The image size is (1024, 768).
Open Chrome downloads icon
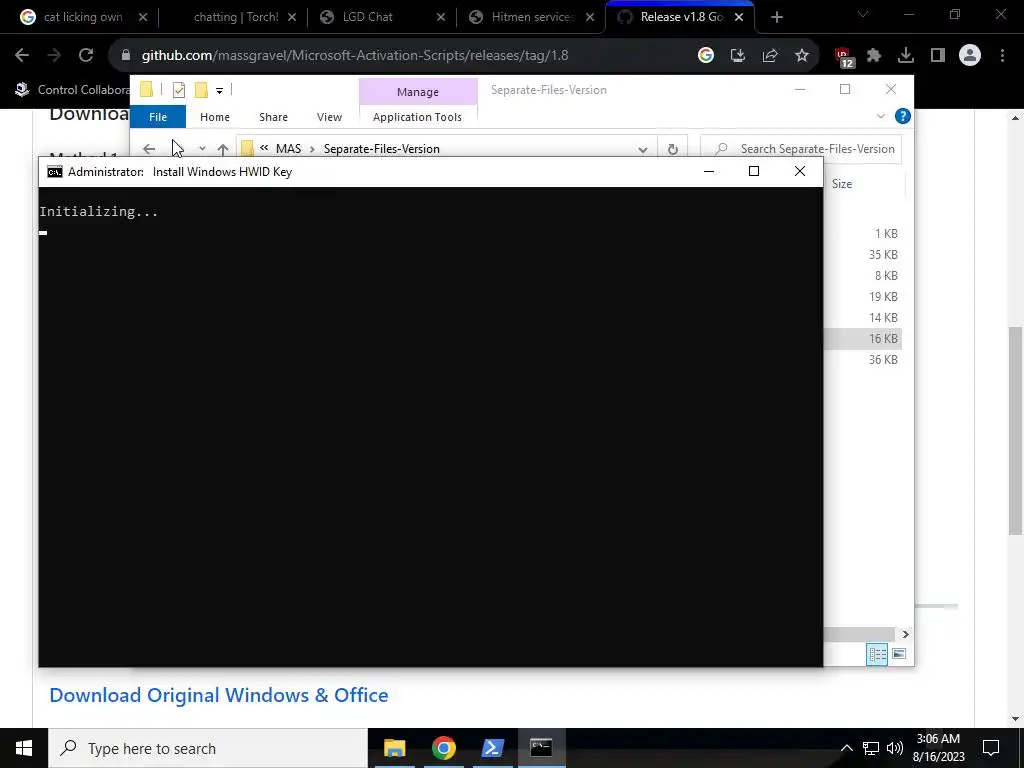[906, 56]
